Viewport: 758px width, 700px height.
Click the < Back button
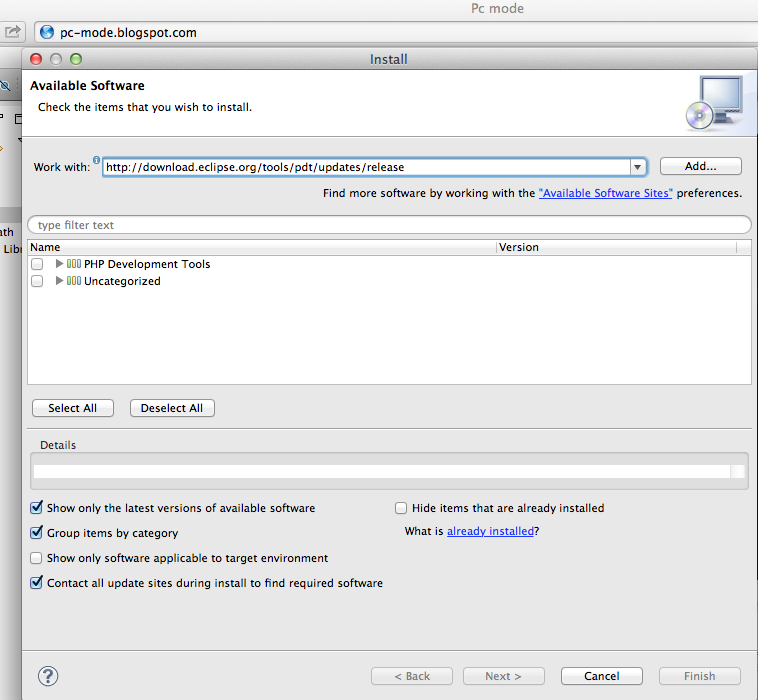point(412,676)
